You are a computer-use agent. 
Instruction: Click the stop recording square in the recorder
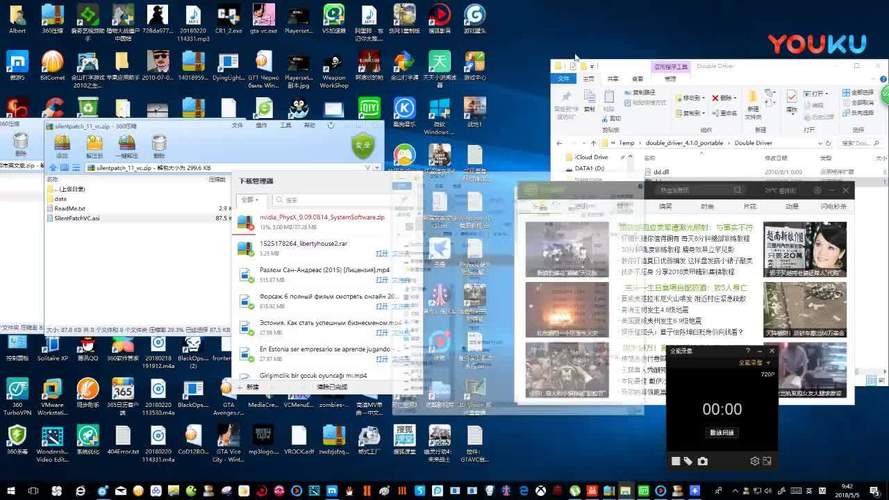point(675,461)
